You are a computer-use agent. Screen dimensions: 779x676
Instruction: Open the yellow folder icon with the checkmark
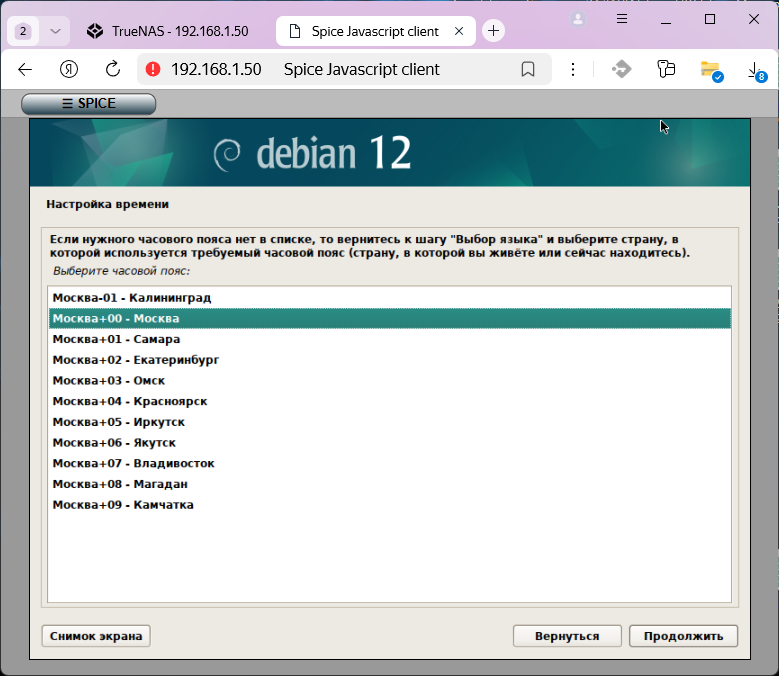(711, 71)
